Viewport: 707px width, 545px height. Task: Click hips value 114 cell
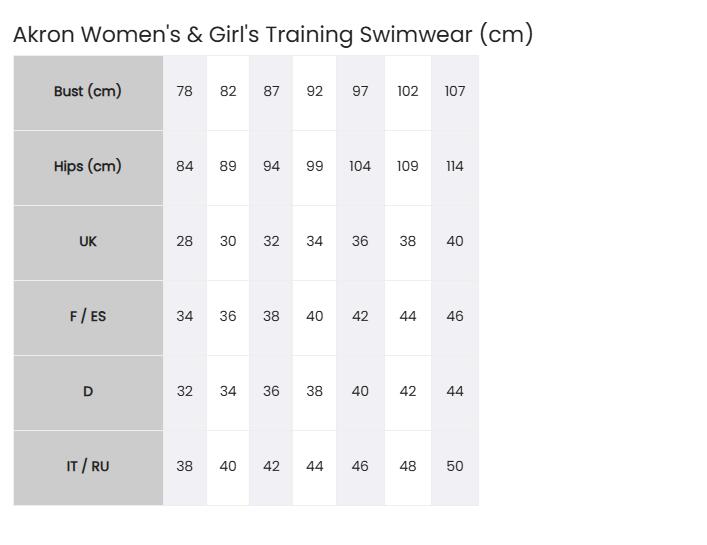click(455, 168)
